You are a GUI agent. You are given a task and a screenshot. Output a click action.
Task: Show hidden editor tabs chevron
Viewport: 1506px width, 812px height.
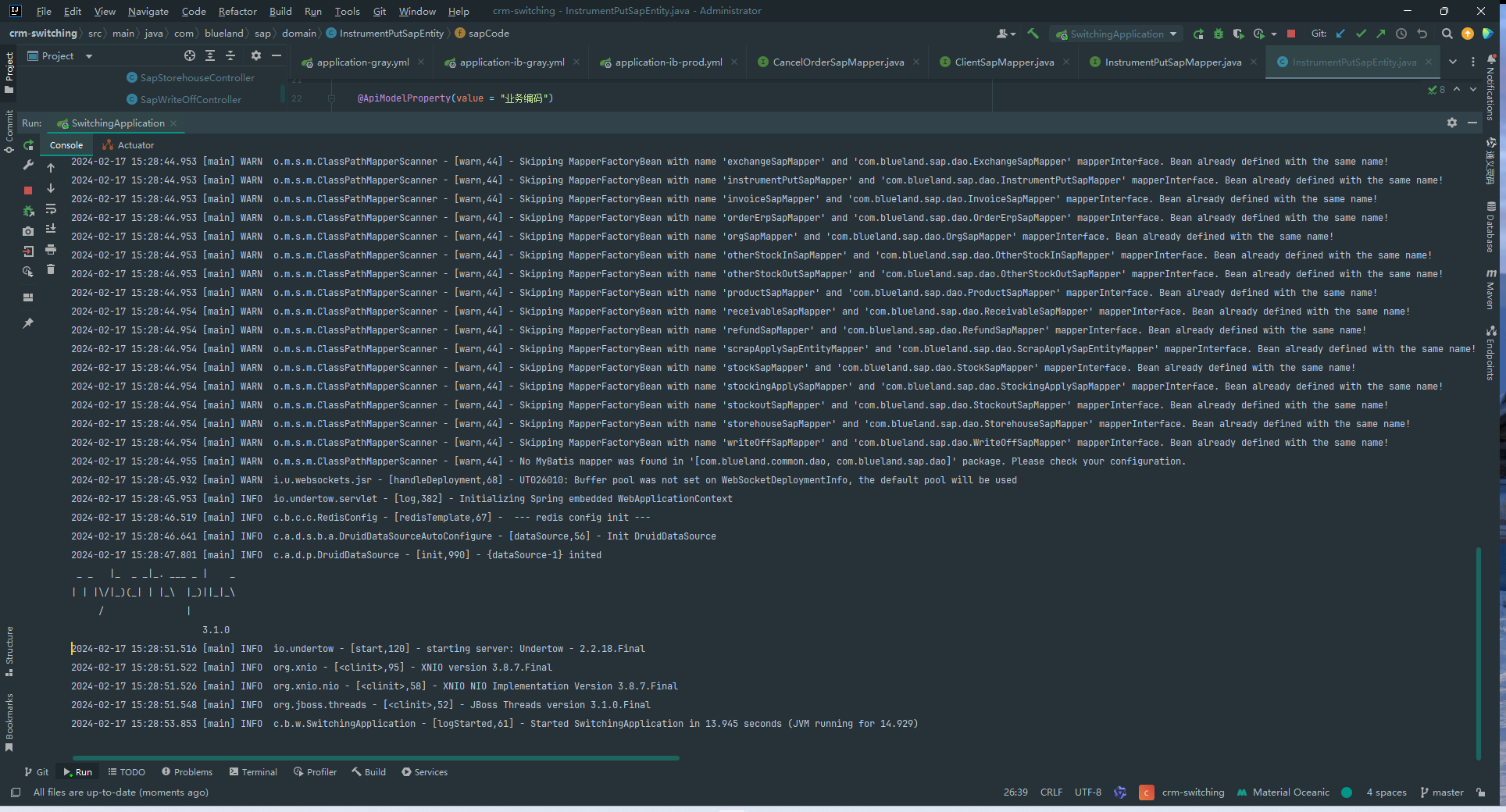[x=1452, y=62]
